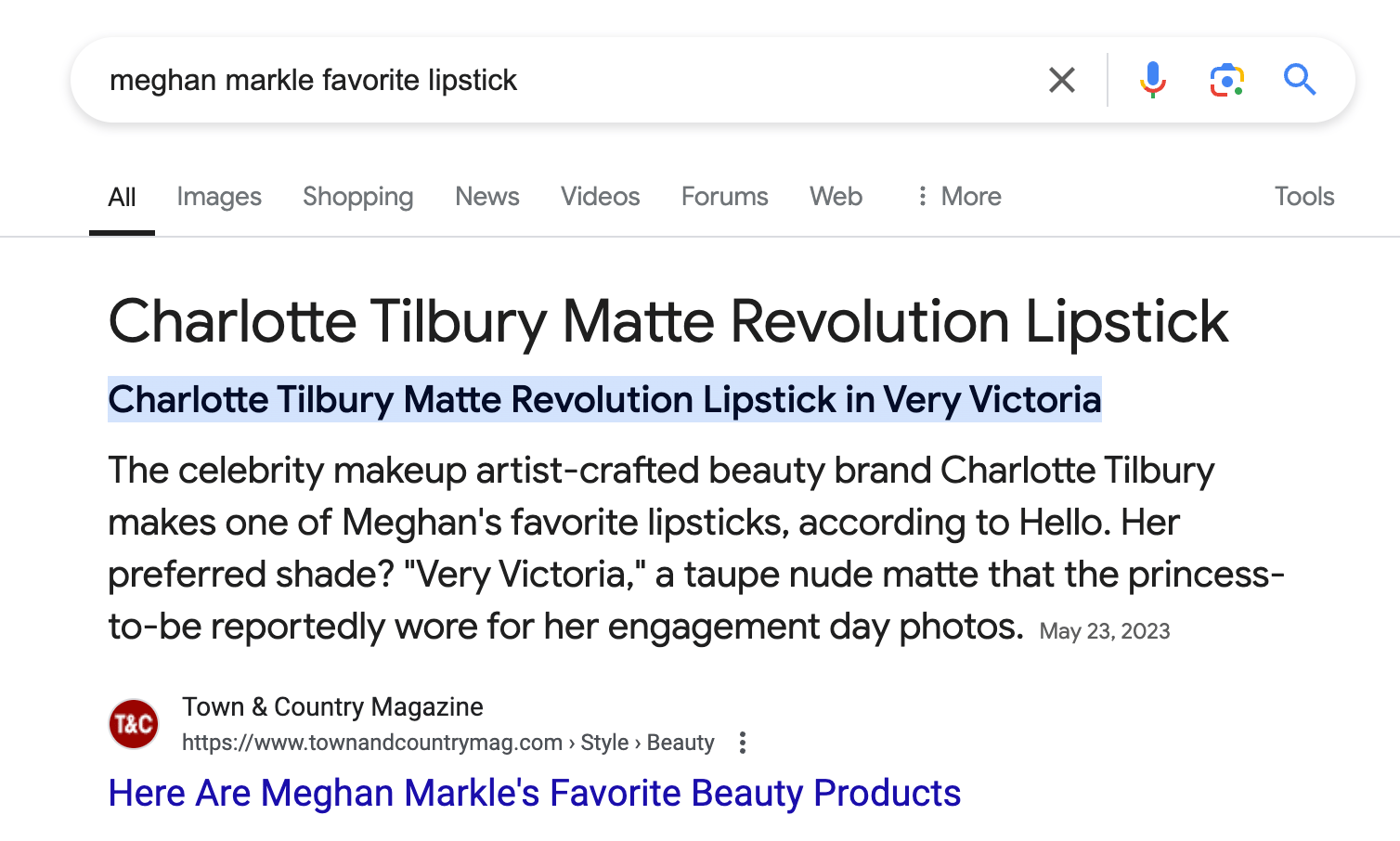
Task: Click the townandcountrymag.com URL breadcrumb
Action: pos(448,743)
